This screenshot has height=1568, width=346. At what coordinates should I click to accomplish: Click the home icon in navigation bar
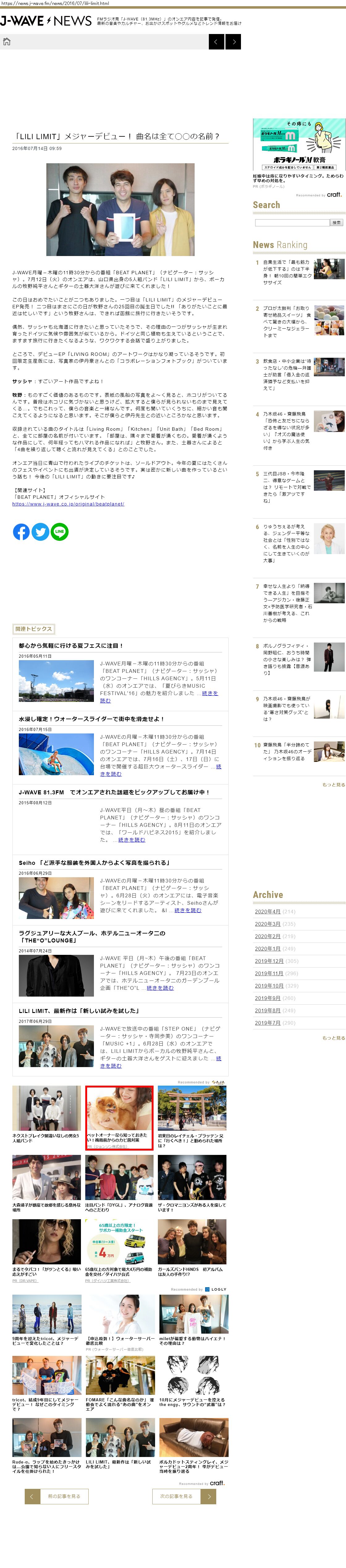(x=7, y=41)
